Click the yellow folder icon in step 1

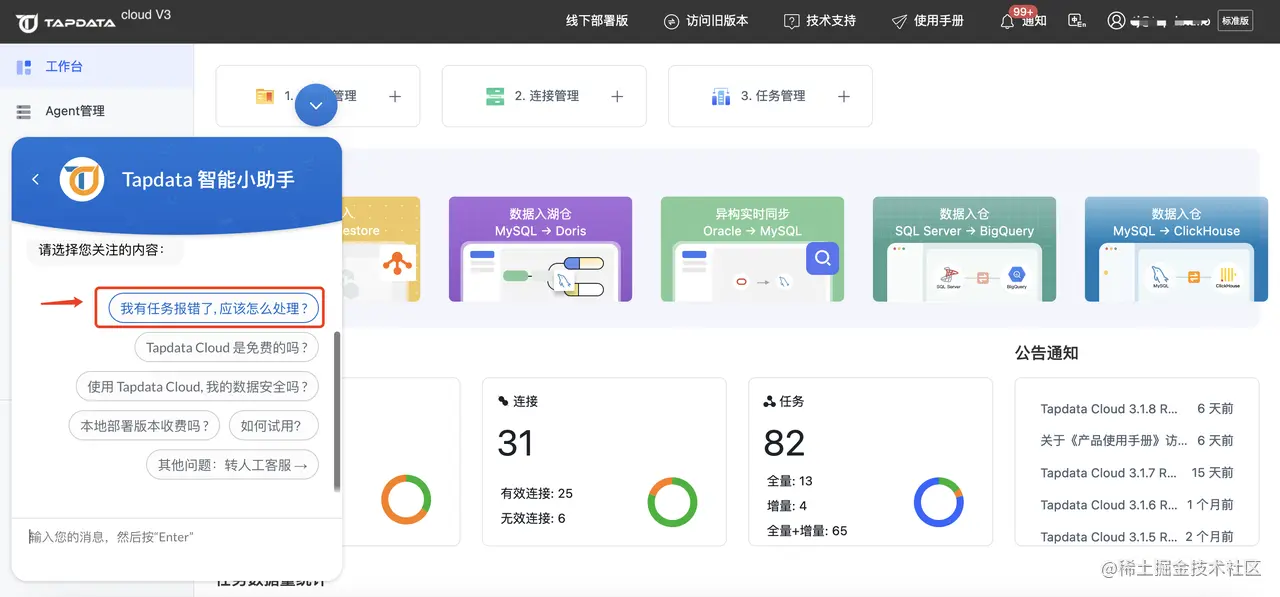pyautogui.click(x=265, y=96)
